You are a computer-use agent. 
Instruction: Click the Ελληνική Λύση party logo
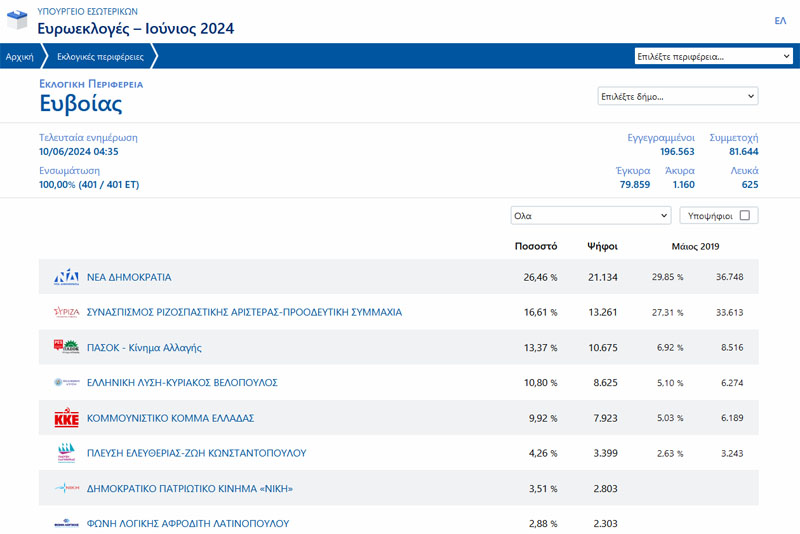tap(66, 382)
